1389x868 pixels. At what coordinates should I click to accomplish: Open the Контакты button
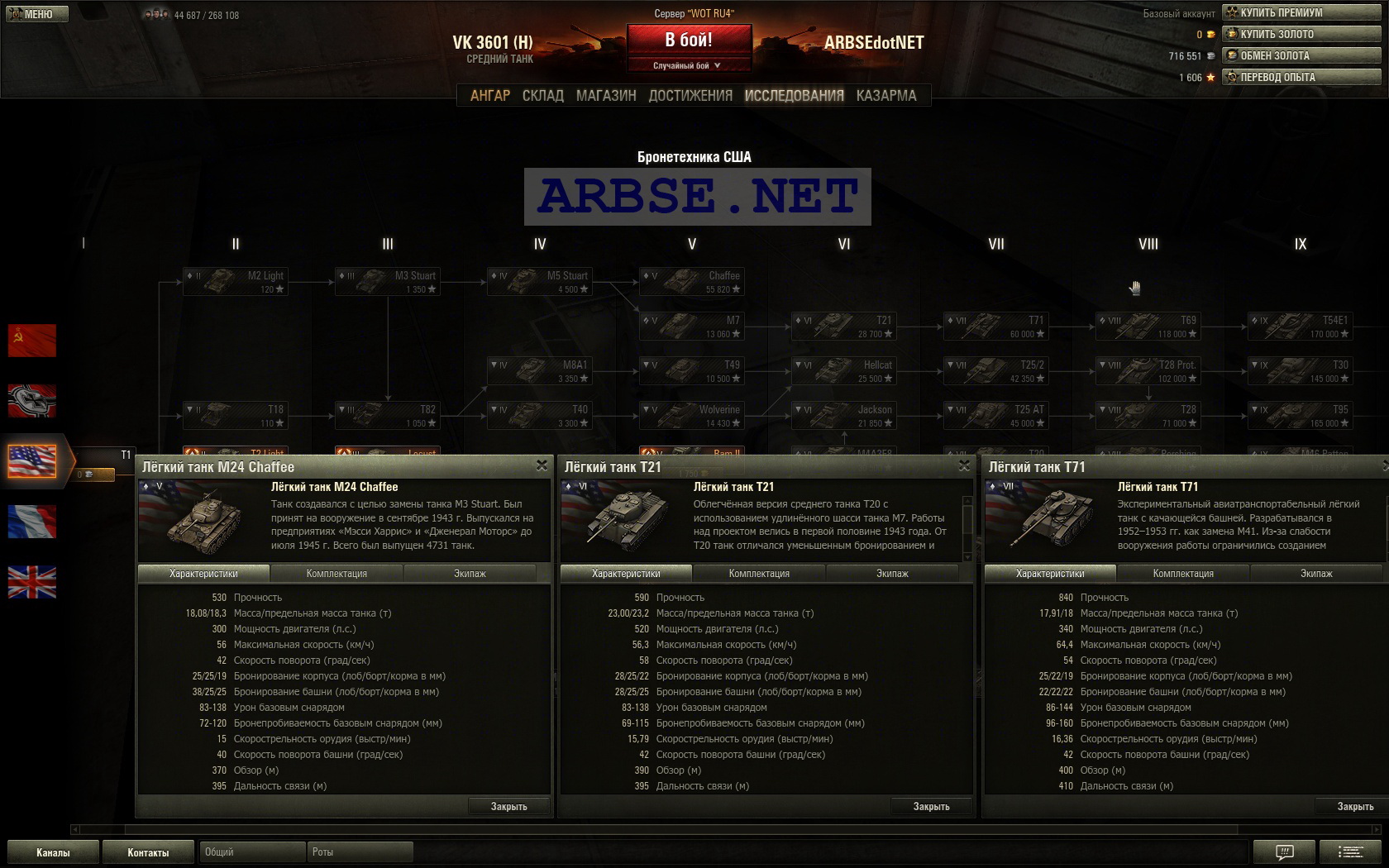tap(148, 852)
